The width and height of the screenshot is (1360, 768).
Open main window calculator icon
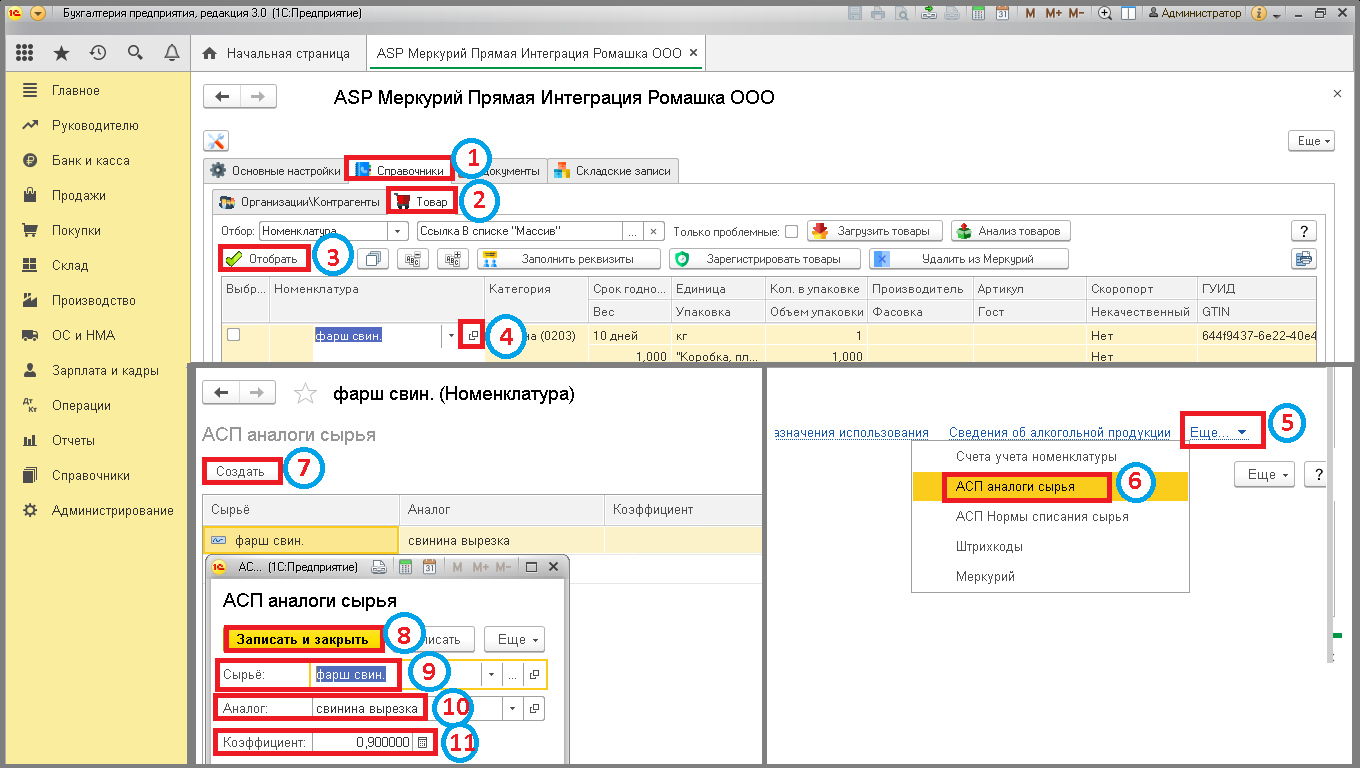pos(977,14)
